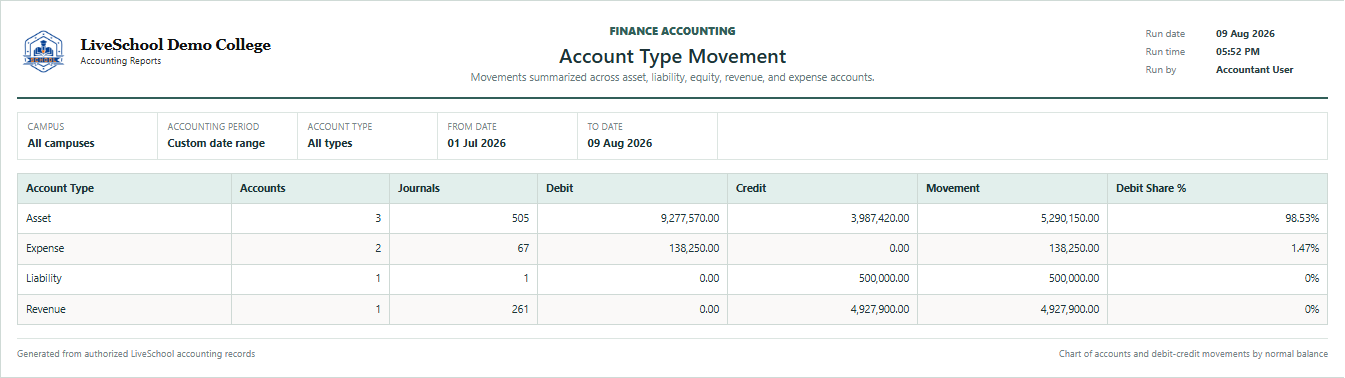Click the Account Type Movement title

(672, 57)
